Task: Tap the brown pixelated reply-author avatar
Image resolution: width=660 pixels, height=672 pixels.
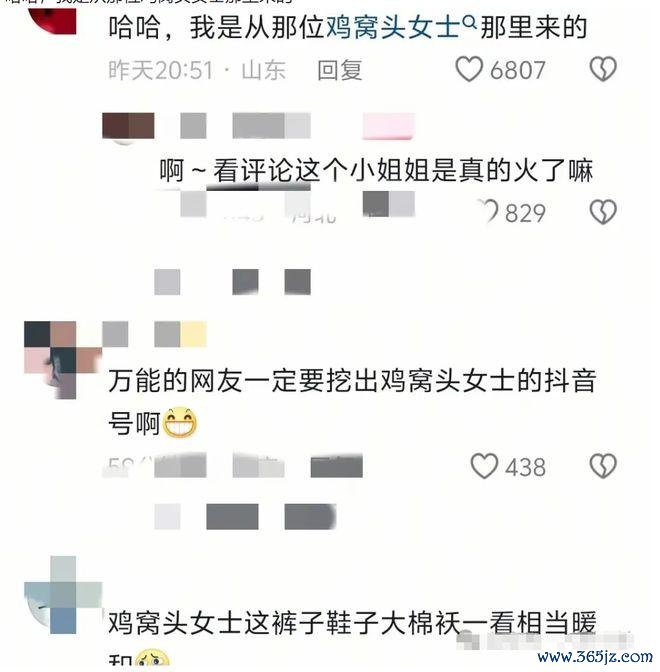Action: (x=128, y=126)
